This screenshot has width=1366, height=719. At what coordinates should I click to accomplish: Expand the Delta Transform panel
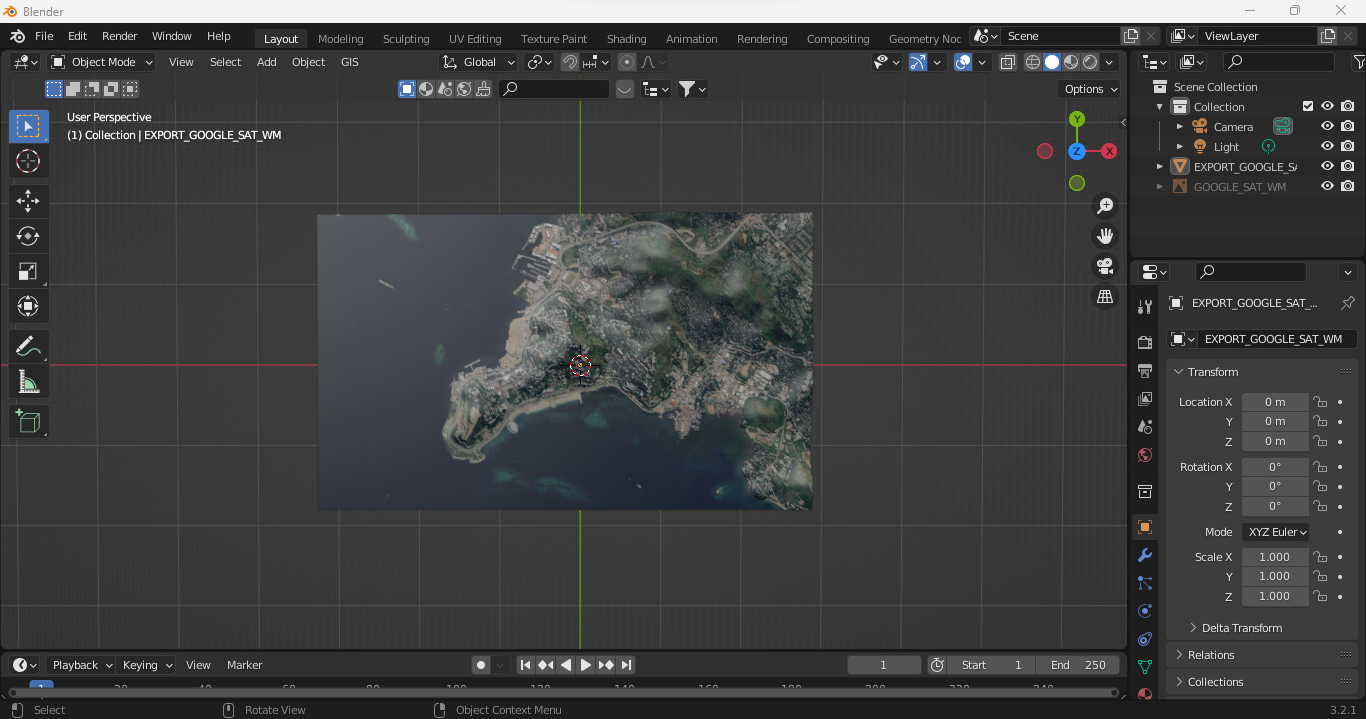coord(1235,627)
